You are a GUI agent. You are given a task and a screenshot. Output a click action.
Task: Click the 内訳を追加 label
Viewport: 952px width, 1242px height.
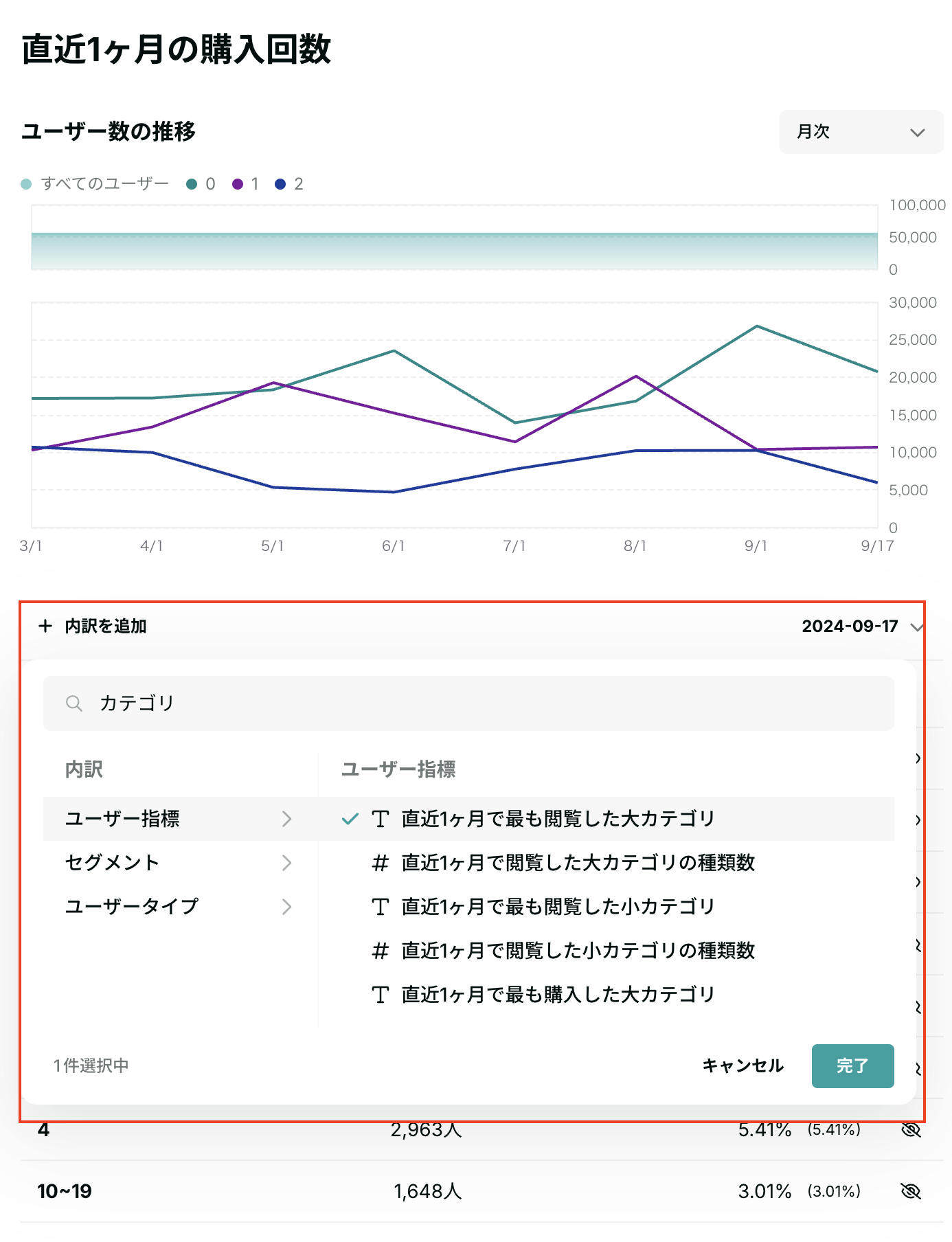pos(106,626)
